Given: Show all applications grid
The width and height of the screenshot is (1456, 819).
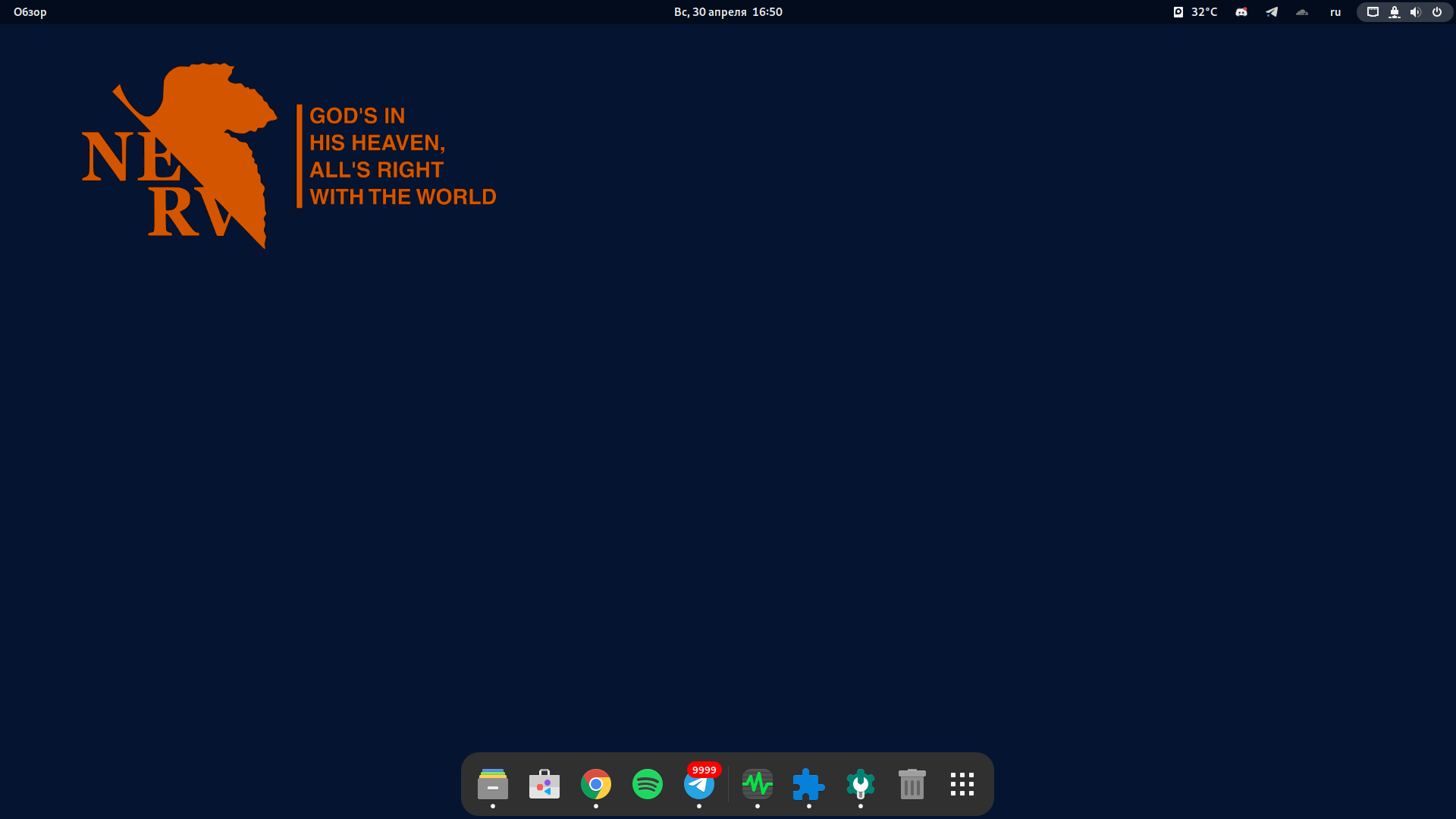Looking at the screenshot, I should point(962,784).
